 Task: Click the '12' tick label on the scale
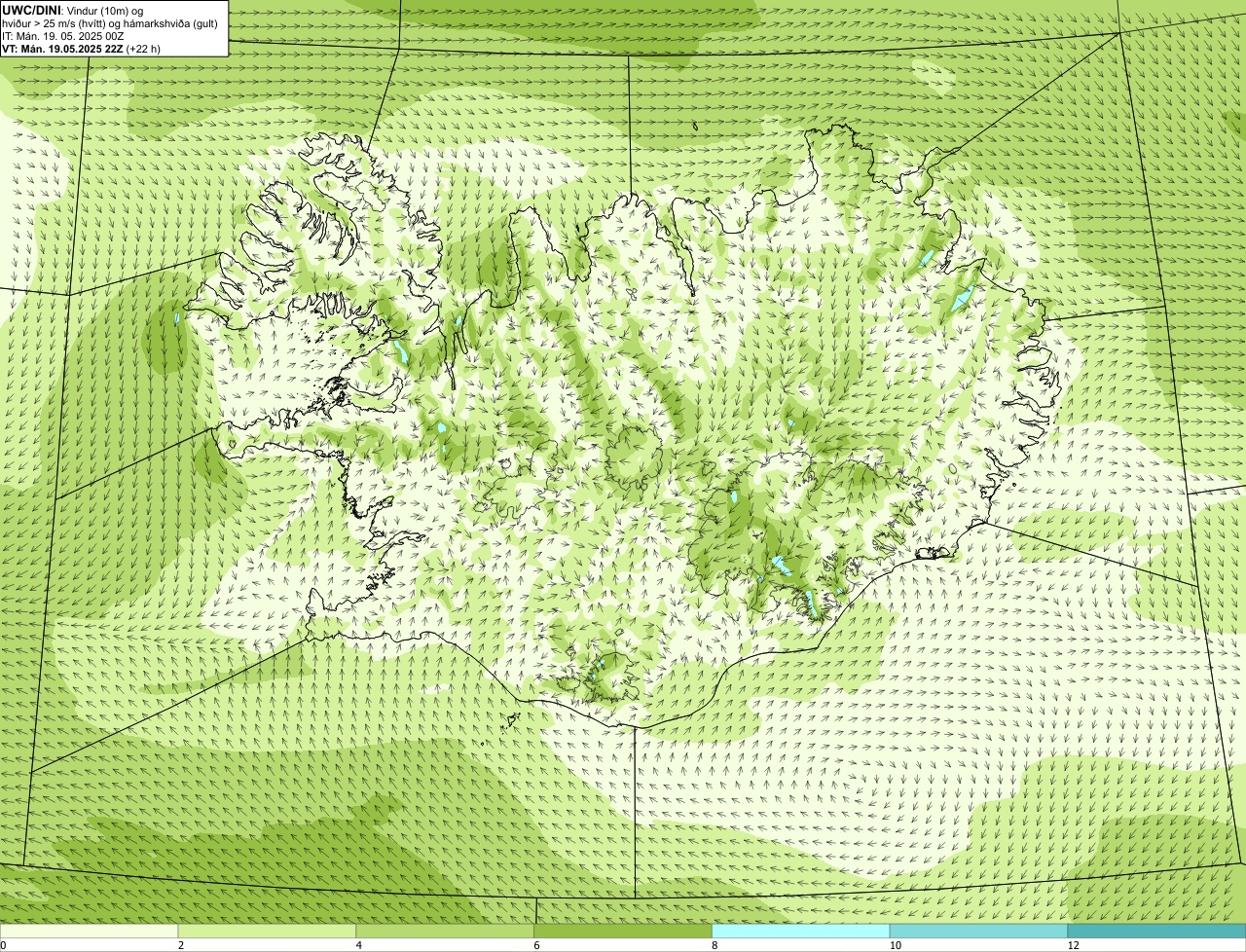coord(1073,945)
